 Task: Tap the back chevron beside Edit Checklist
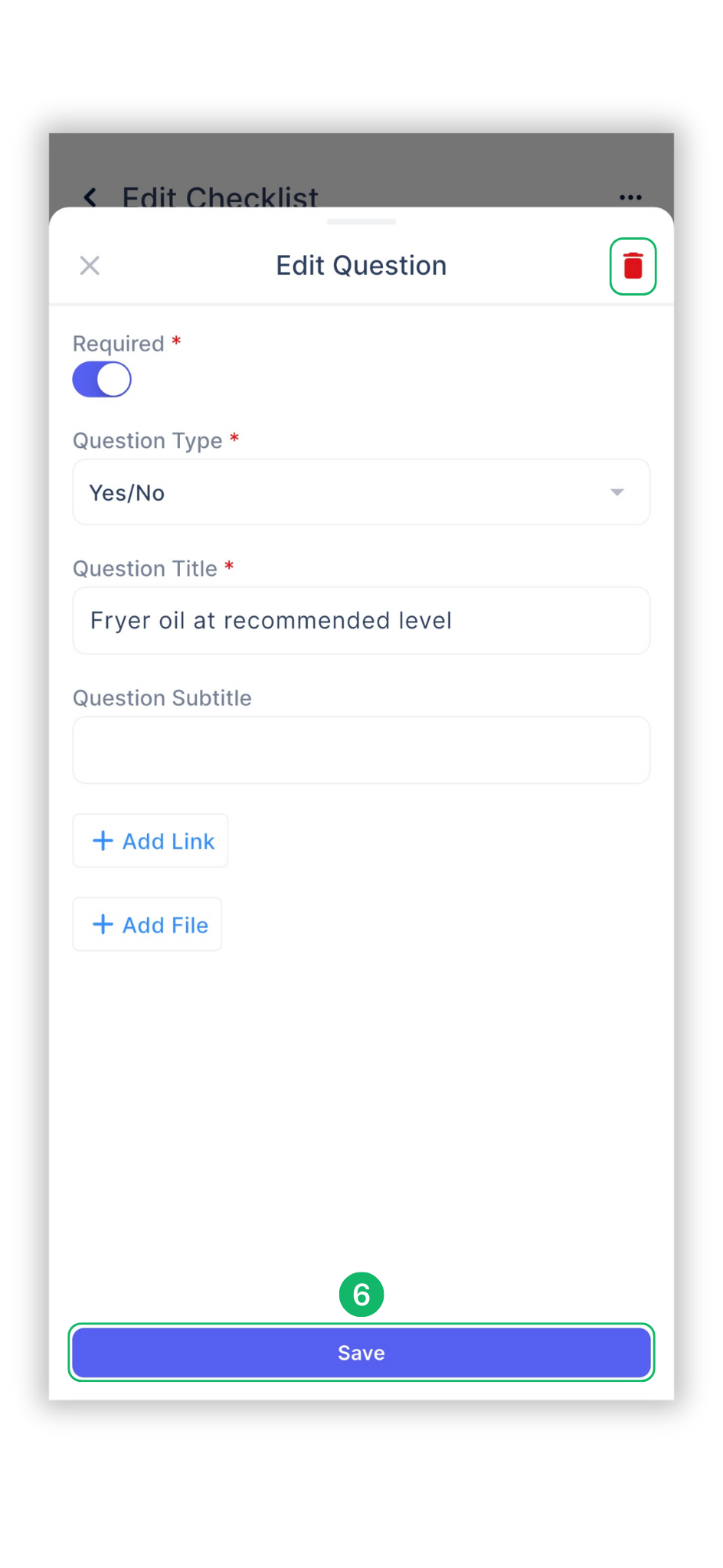[x=90, y=198]
